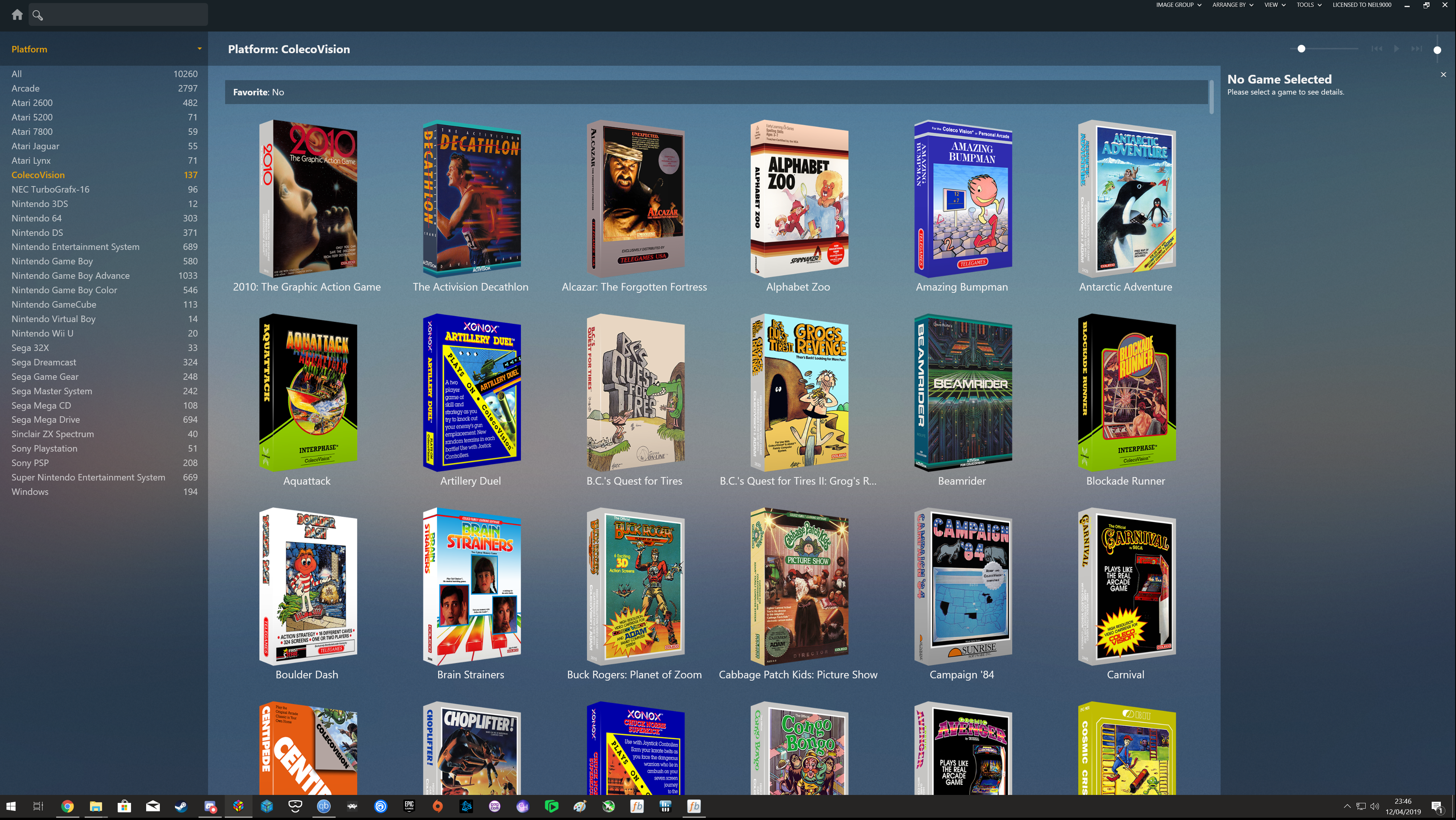Select 2010: The Graphic Action Game box
The height and width of the screenshot is (820, 1456).
click(x=308, y=199)
